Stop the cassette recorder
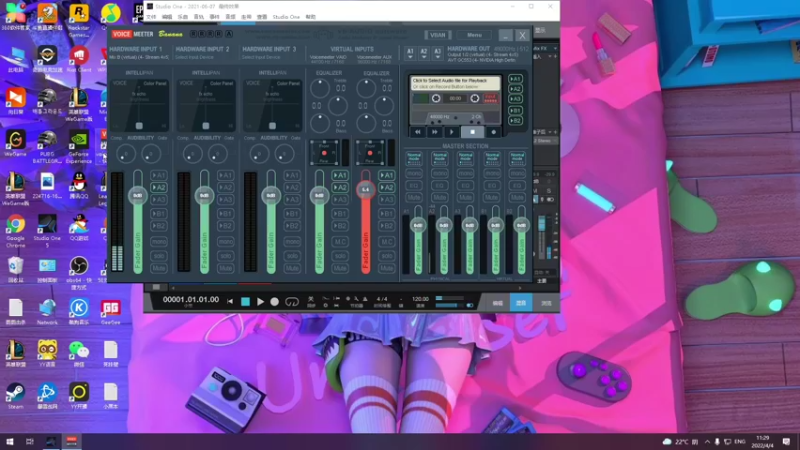This screenshot has width=800, height=450. (472, 132)
